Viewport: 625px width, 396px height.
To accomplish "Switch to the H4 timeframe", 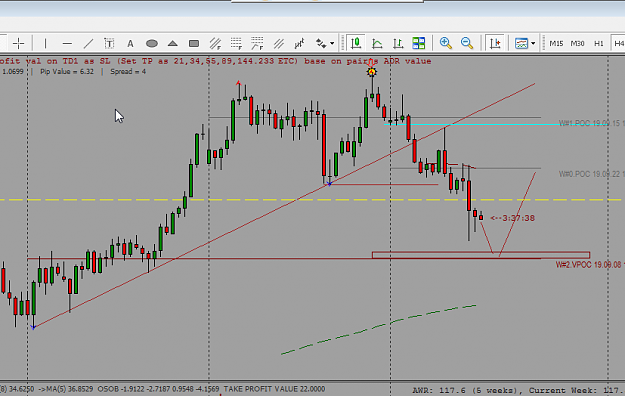I will pos(619,43).
